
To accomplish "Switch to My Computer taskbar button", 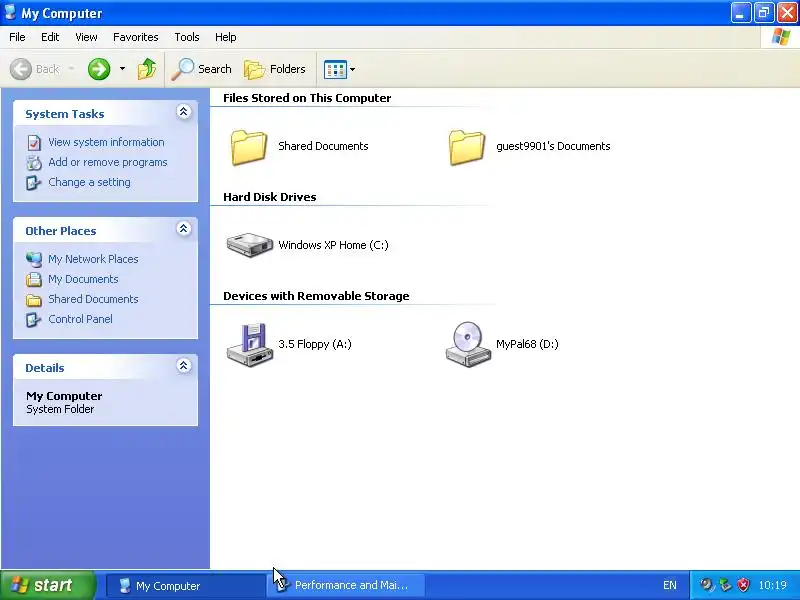I will coord(185,586).
